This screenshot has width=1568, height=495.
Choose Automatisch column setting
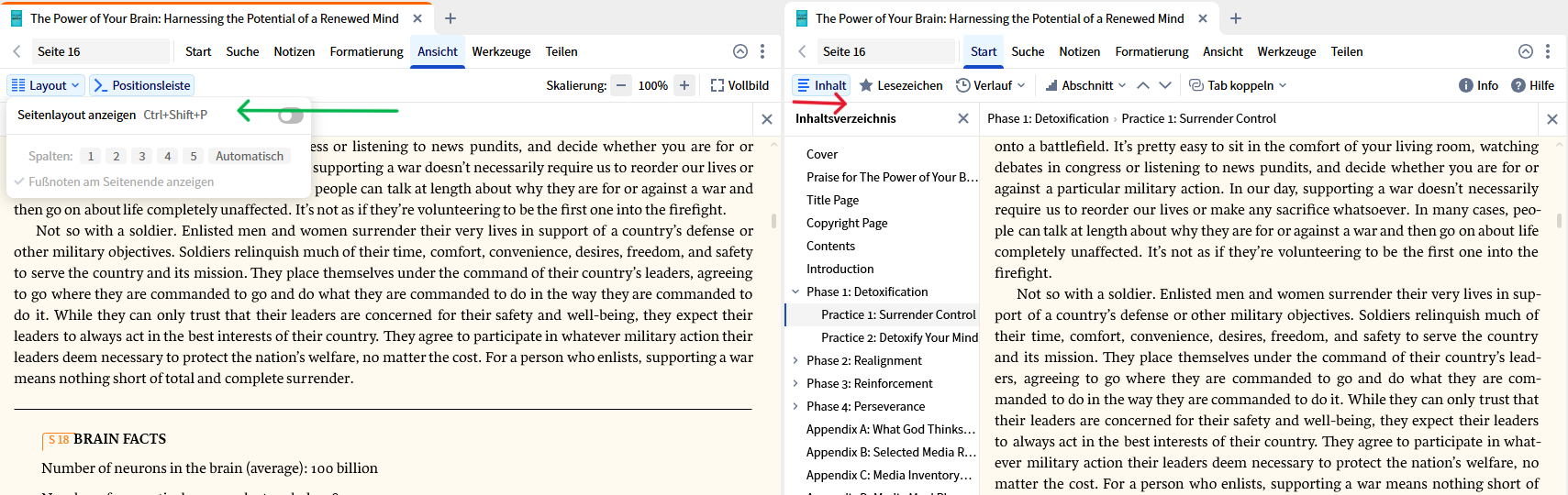click(x=250, y=156)
